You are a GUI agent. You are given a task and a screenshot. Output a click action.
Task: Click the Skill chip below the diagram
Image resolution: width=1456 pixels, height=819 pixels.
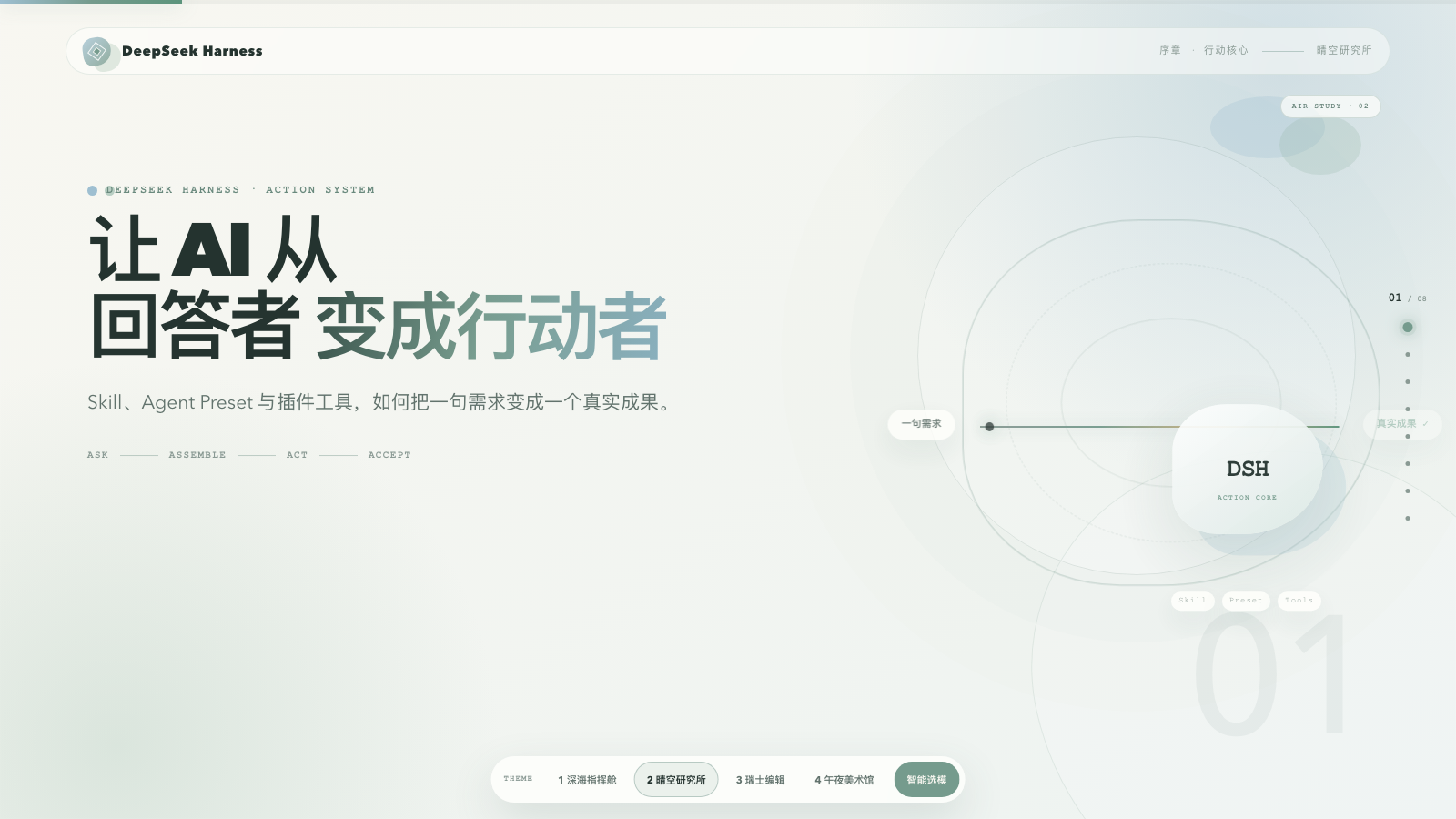click(1192, 601)
